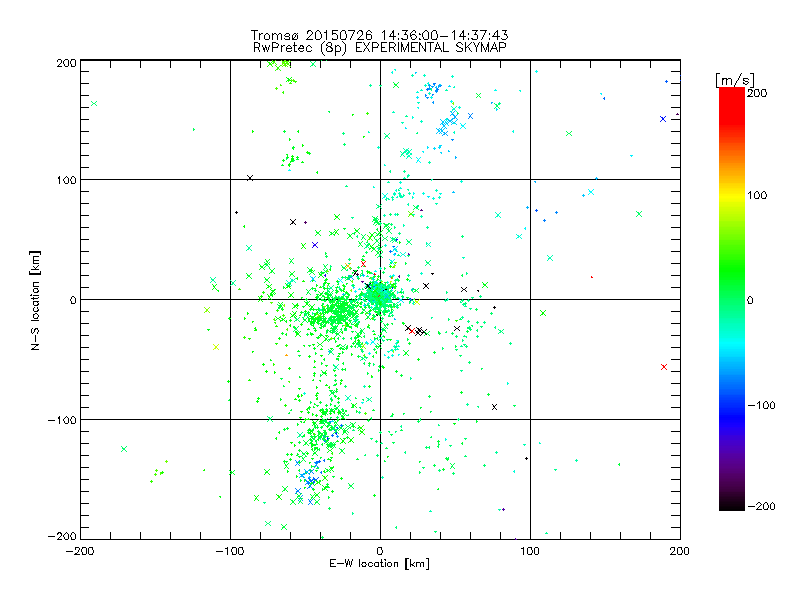Click the N-S axis tick label '-100'

(62, 420)
